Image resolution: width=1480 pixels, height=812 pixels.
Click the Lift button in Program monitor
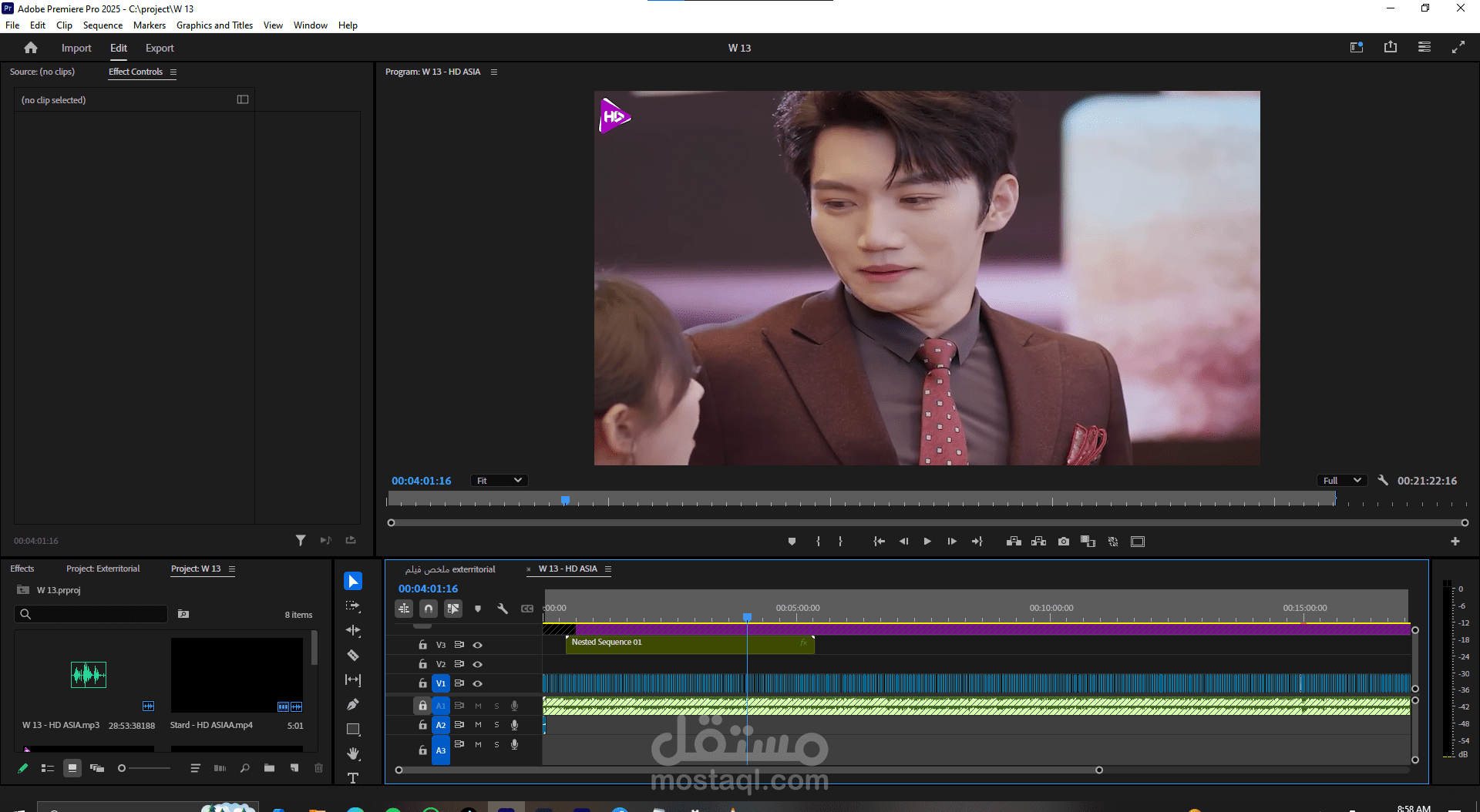1014,542
